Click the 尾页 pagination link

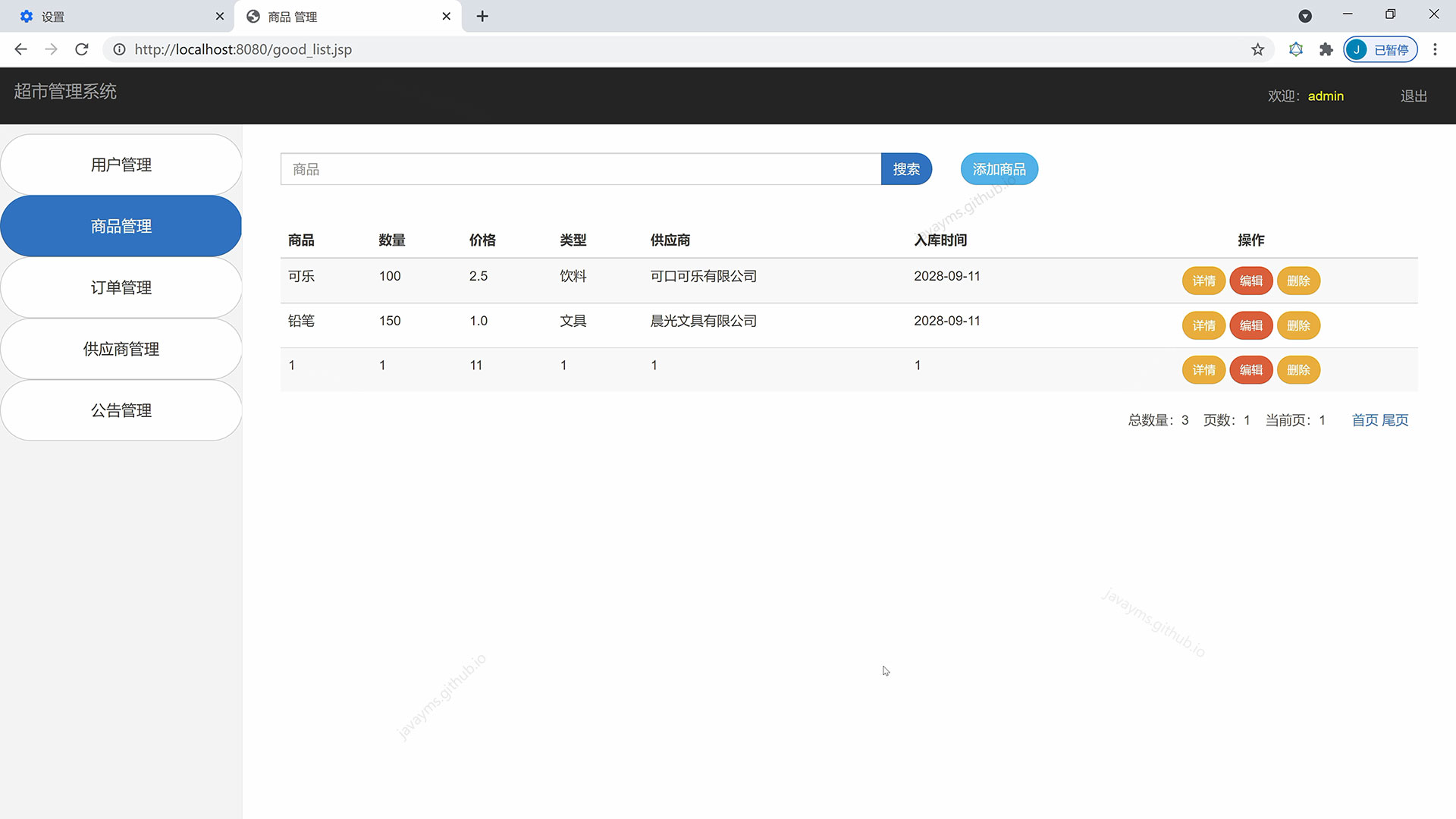pos(1395,420)
